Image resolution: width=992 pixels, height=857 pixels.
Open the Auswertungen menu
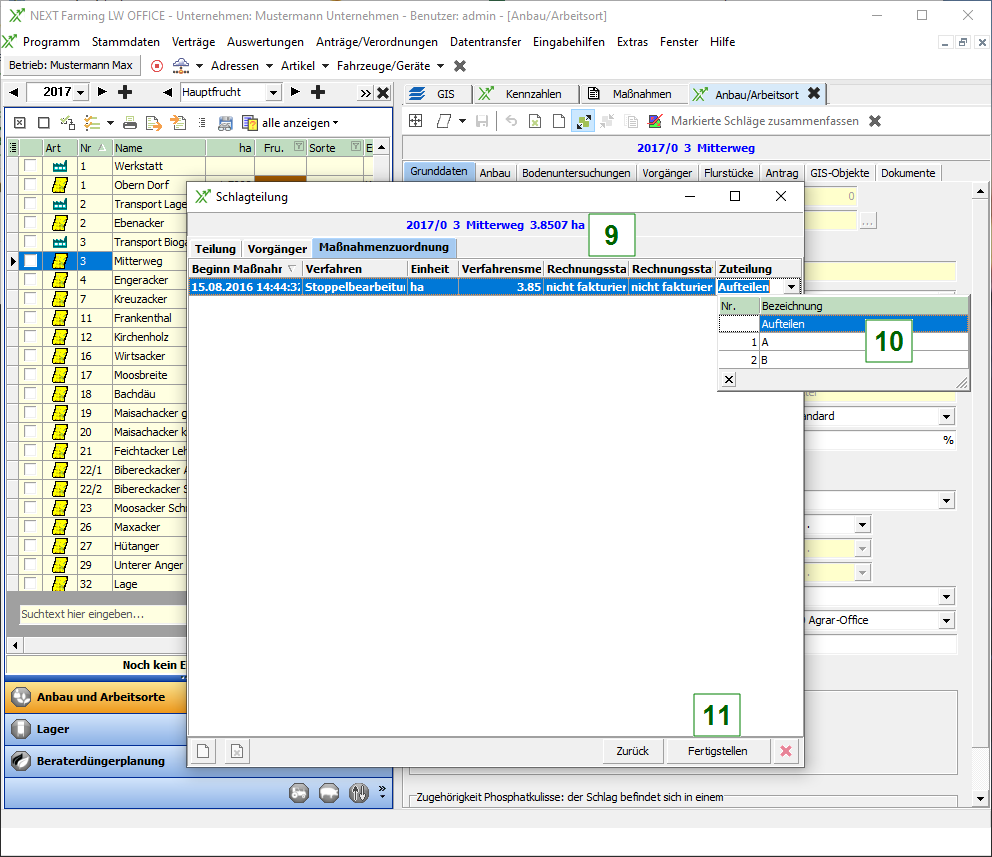[x=265, y=42]
